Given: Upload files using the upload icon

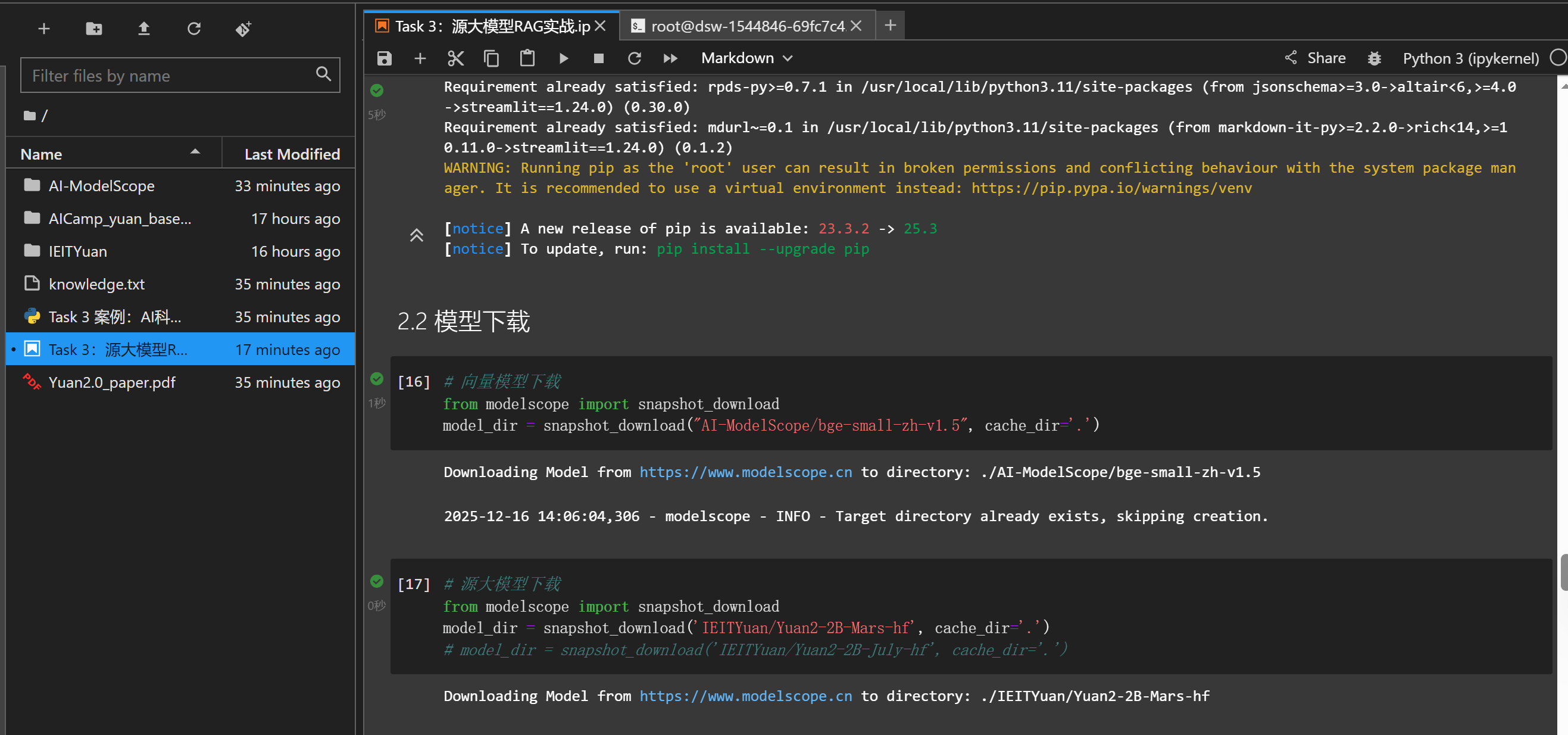Looking at the screenshot, I should coord(143,29).
